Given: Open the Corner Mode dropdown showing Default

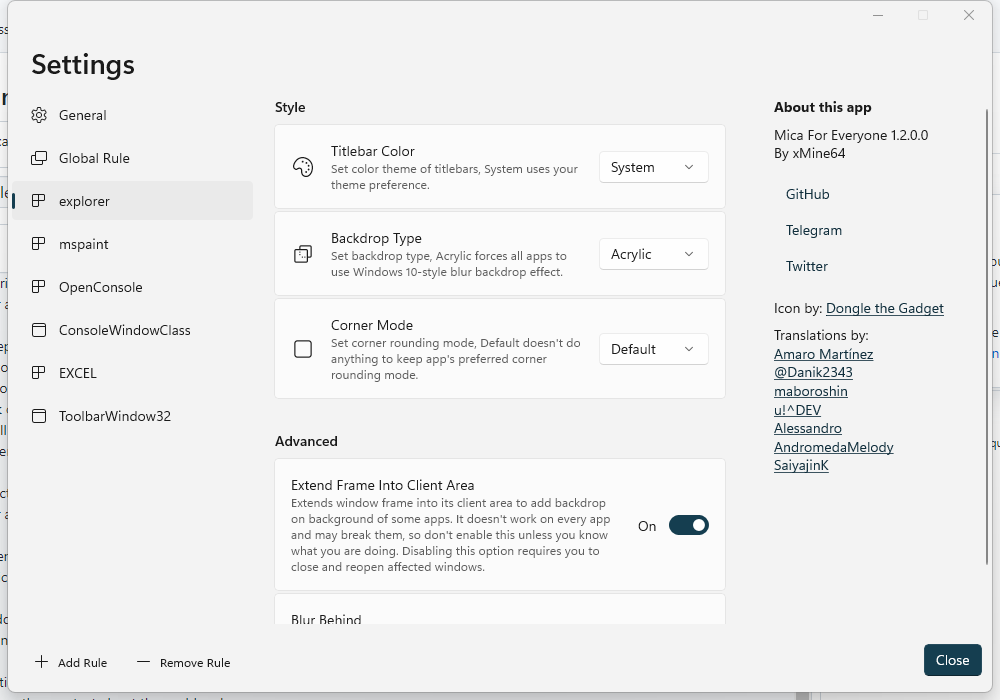Looking at the screenshot, I should 653,349.
